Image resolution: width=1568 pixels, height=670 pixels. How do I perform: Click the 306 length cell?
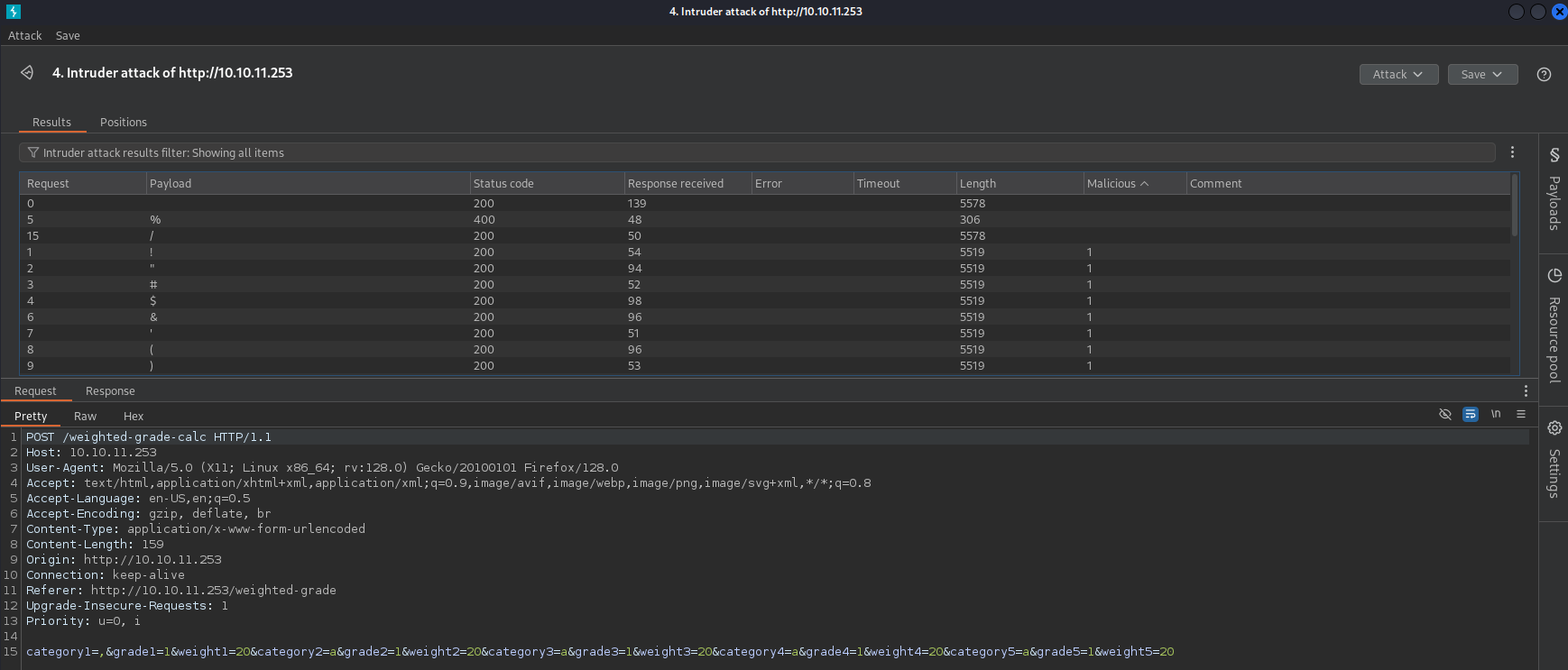tap(970, 219)
